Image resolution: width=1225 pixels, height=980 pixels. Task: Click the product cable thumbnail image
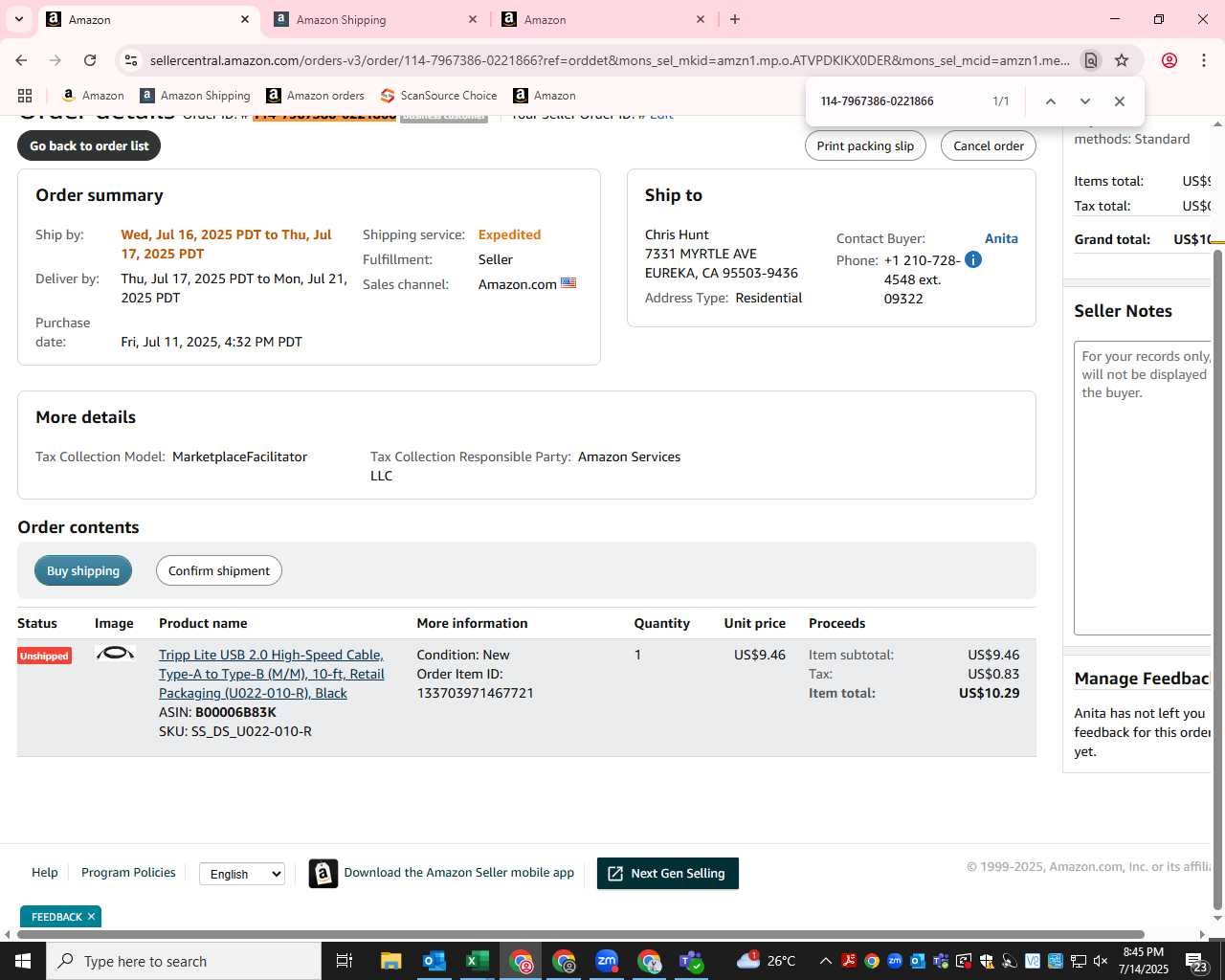115,654
